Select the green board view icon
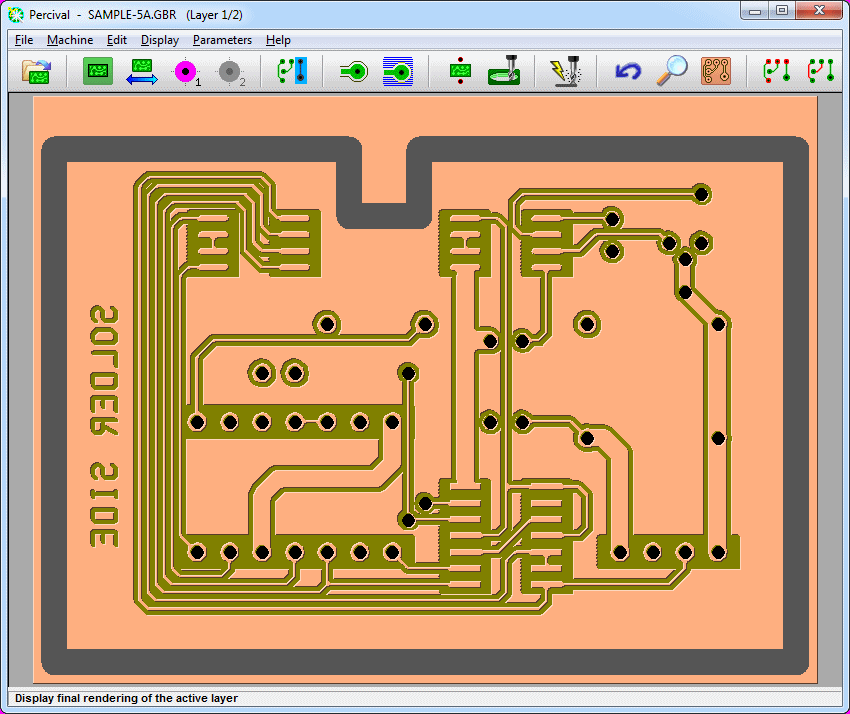 (x=98, y=71)
